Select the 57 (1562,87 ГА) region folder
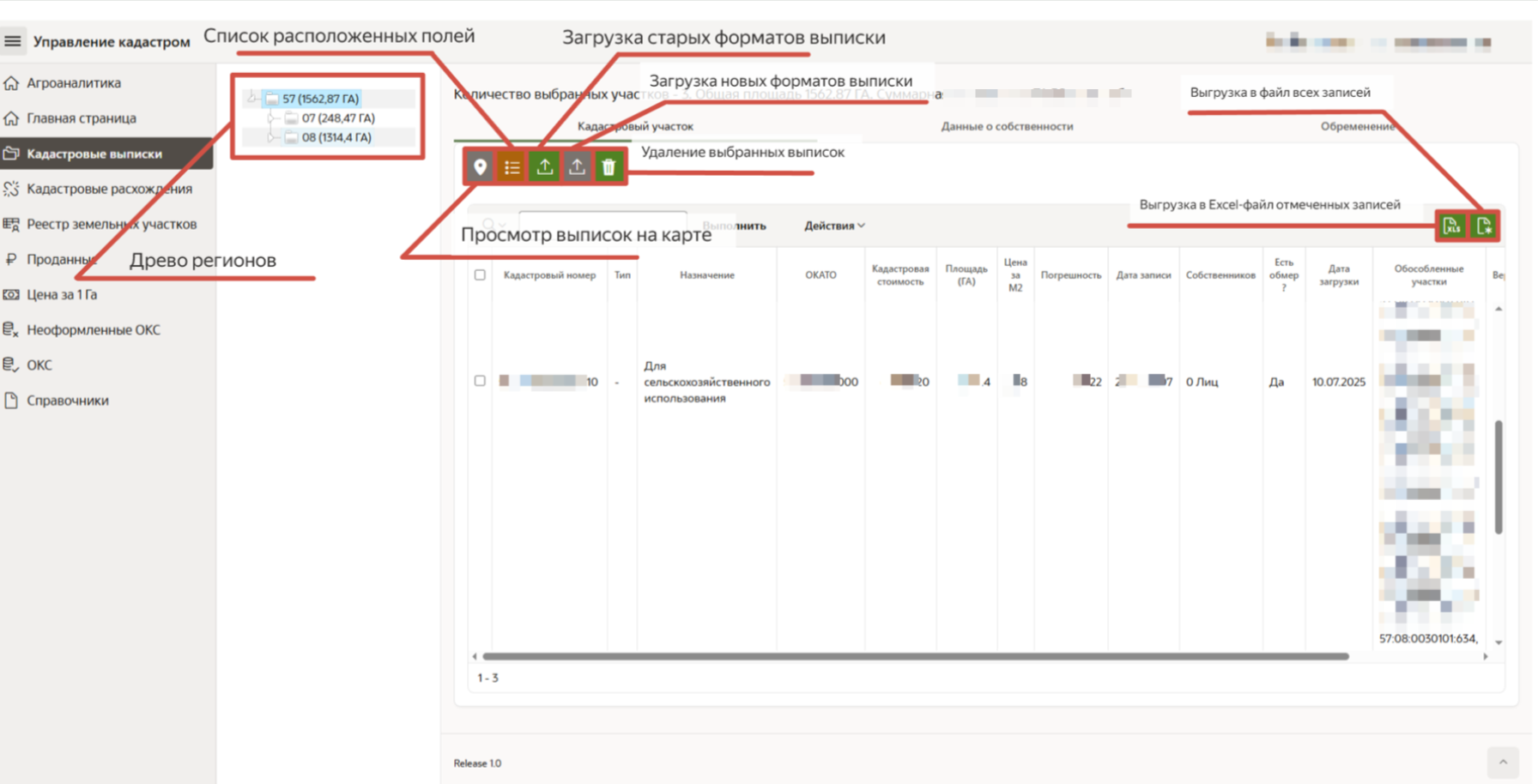Image resolution: width=1538 pixels, height=784 pixels. click(x=319, y=99)
